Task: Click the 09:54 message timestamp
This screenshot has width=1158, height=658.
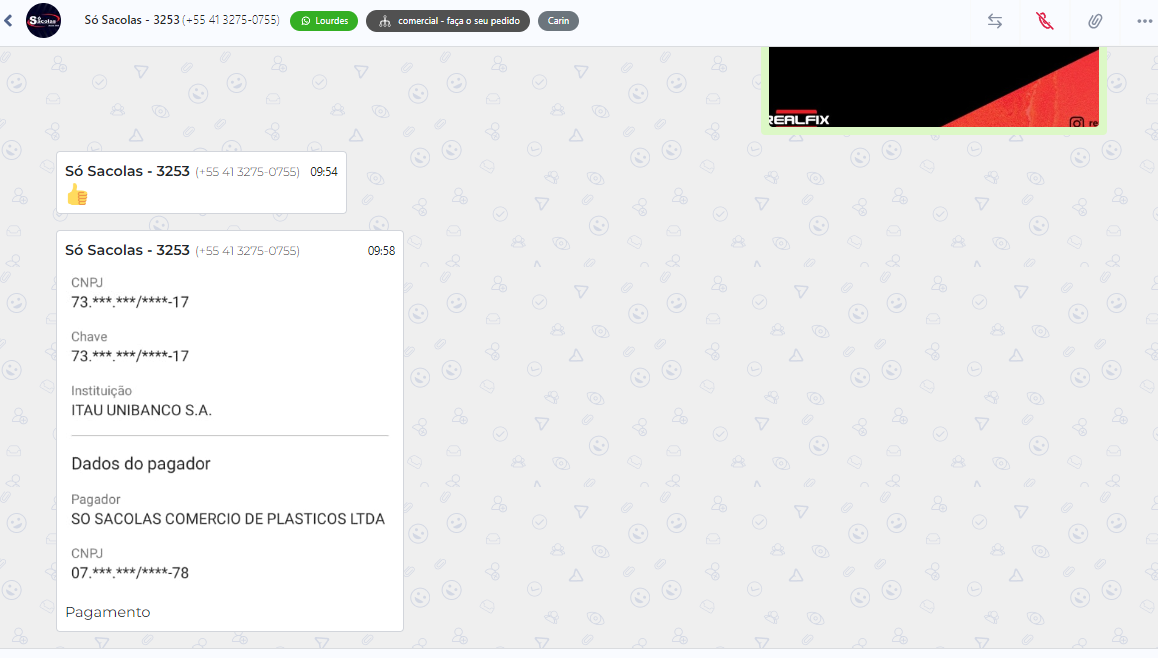Action: coord(323,172)
